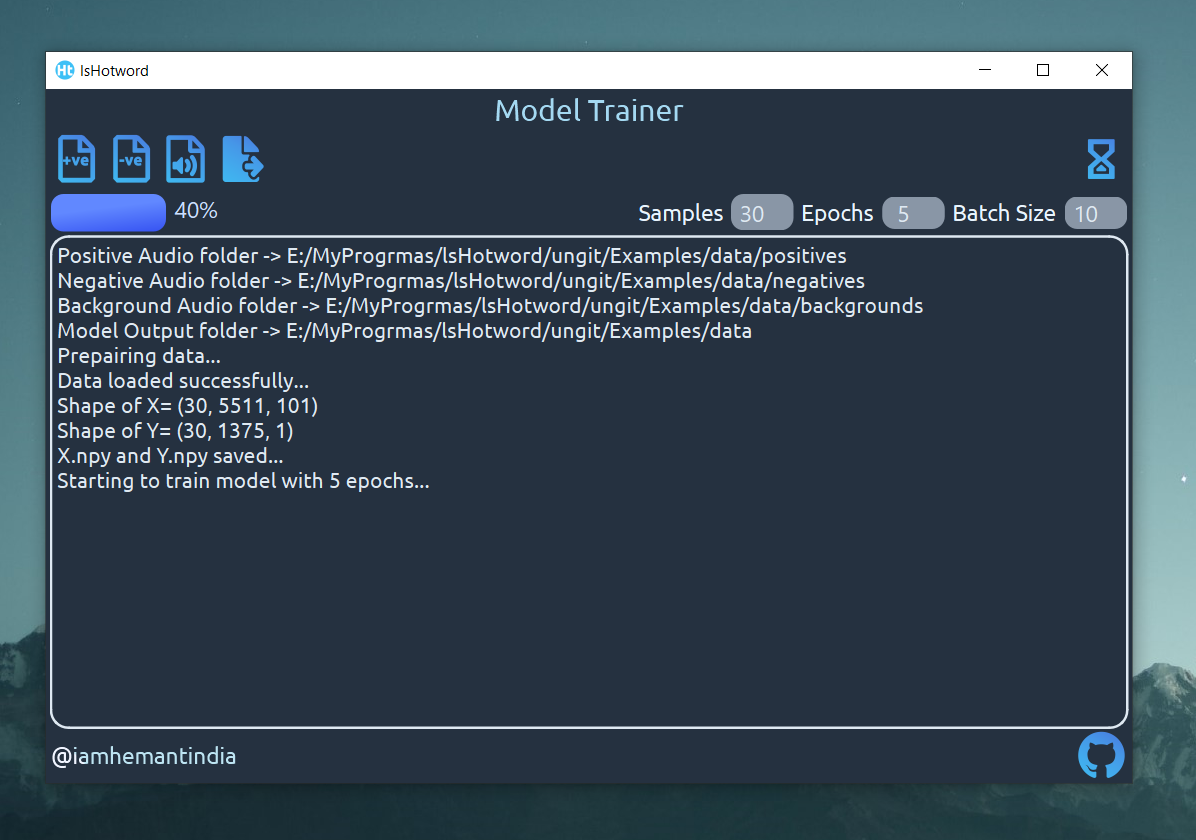This screenshot has height=840, width=1196.
Task: Click the Batch Size field showing 10
Action: [1095, 213]
